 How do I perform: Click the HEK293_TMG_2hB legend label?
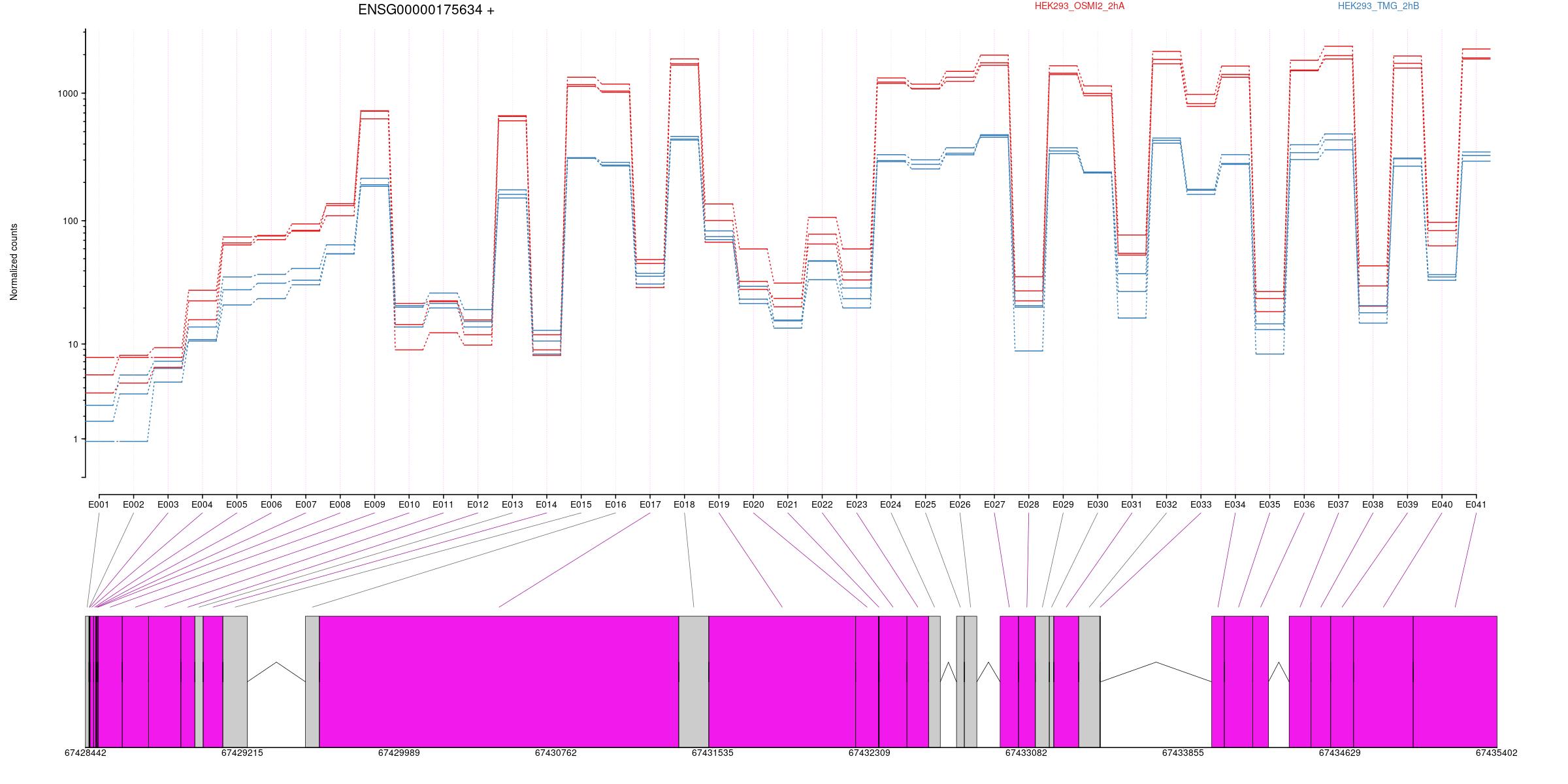point(1379,6)
